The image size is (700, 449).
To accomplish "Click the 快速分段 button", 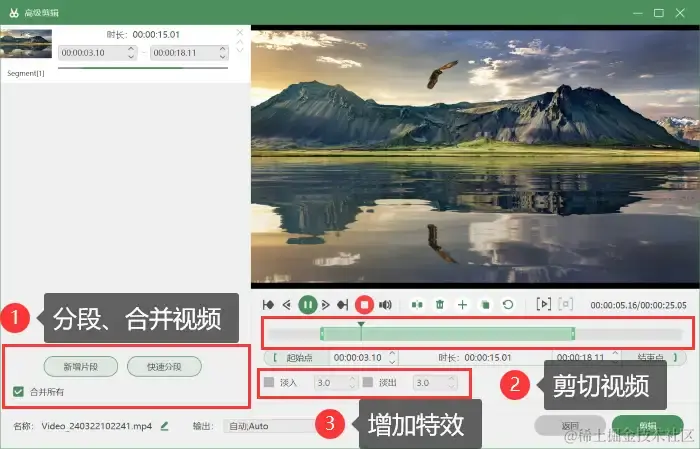I will [164, 367].
